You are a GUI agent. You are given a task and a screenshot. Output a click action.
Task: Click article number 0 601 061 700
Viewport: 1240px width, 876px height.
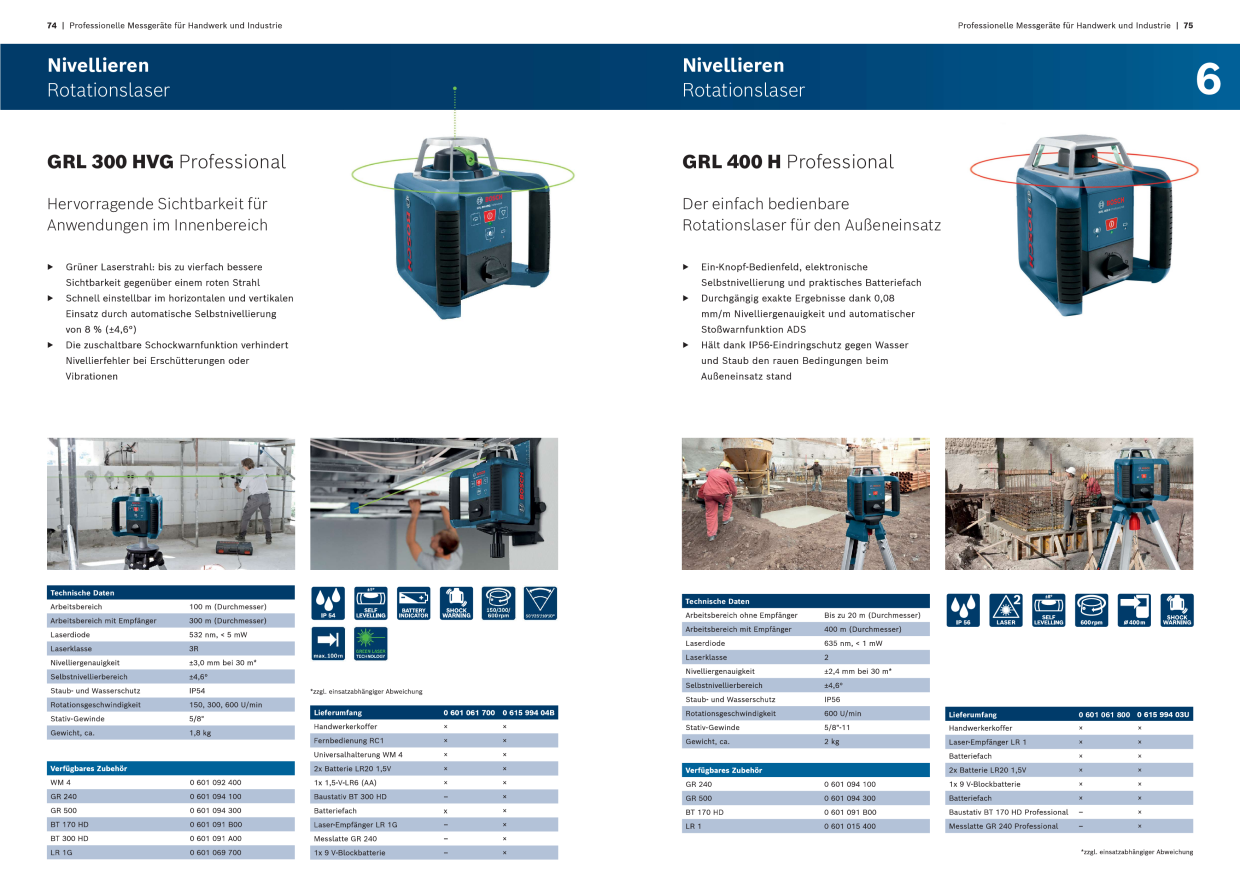click(x=469, y=712)
